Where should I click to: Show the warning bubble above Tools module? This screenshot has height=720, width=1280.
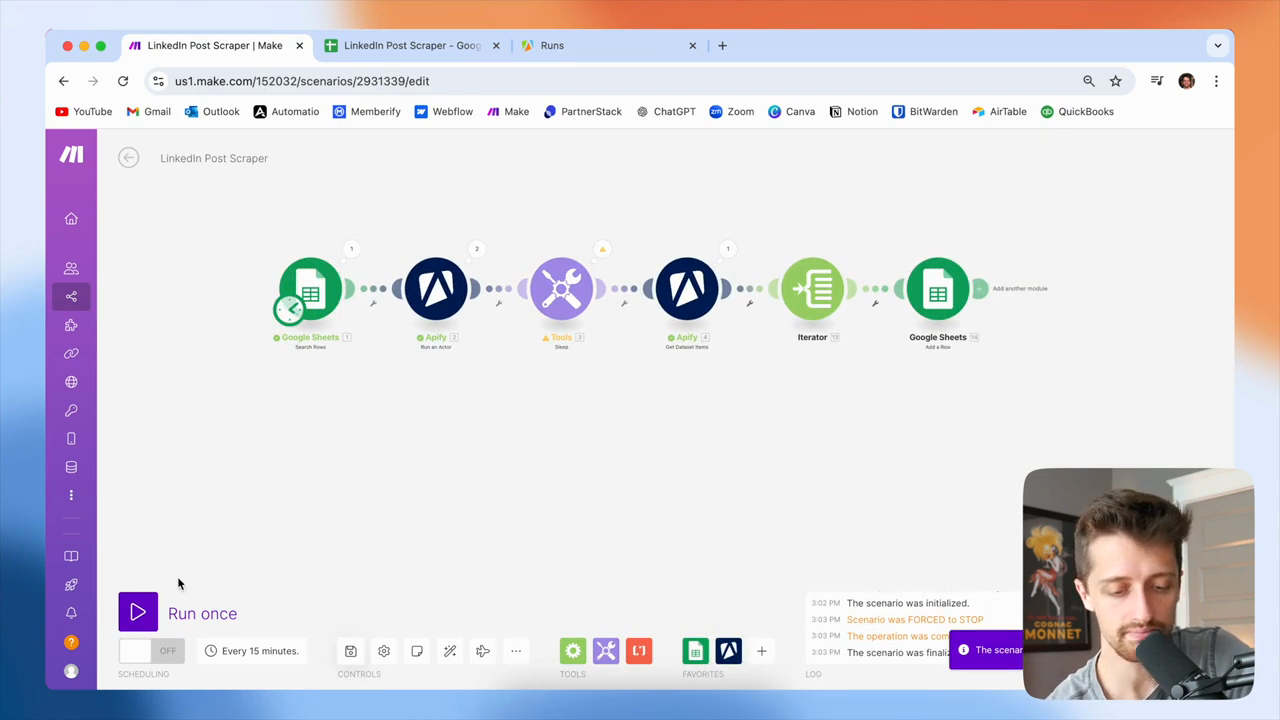click(602, 249)
